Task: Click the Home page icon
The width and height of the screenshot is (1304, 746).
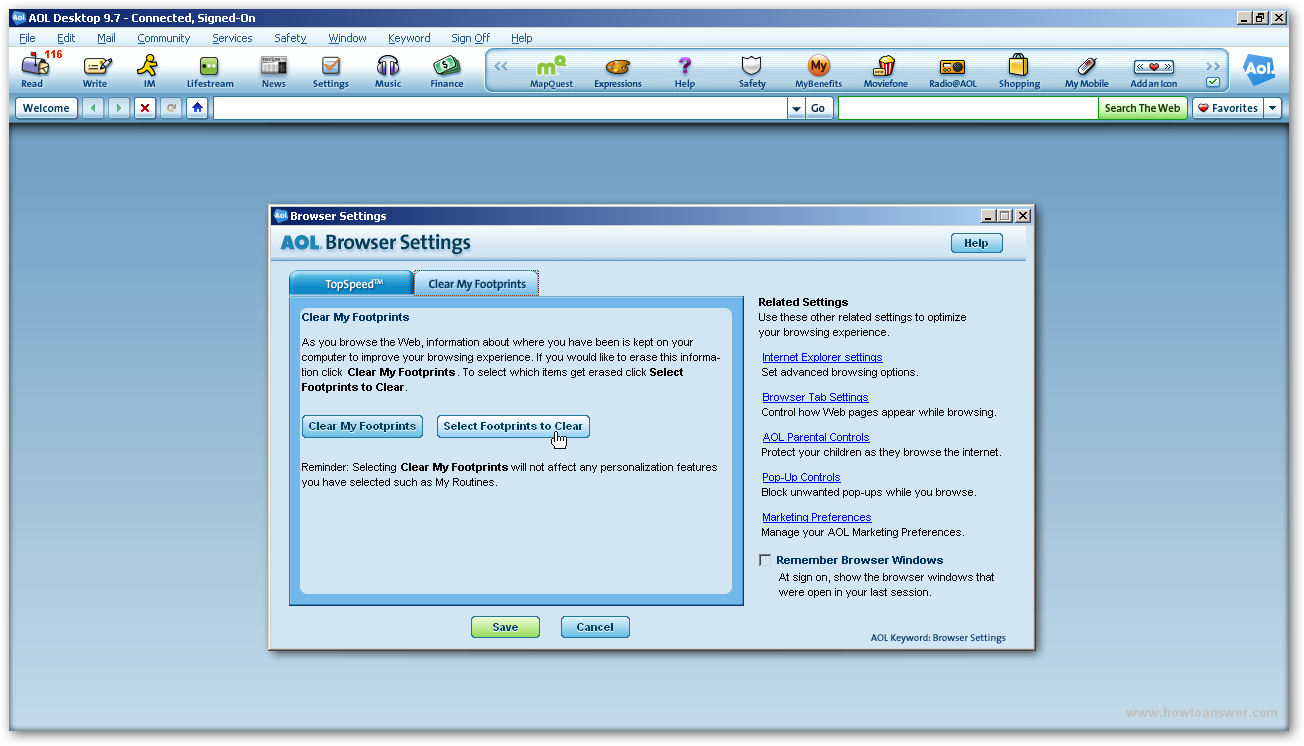Action: [198, 108]
